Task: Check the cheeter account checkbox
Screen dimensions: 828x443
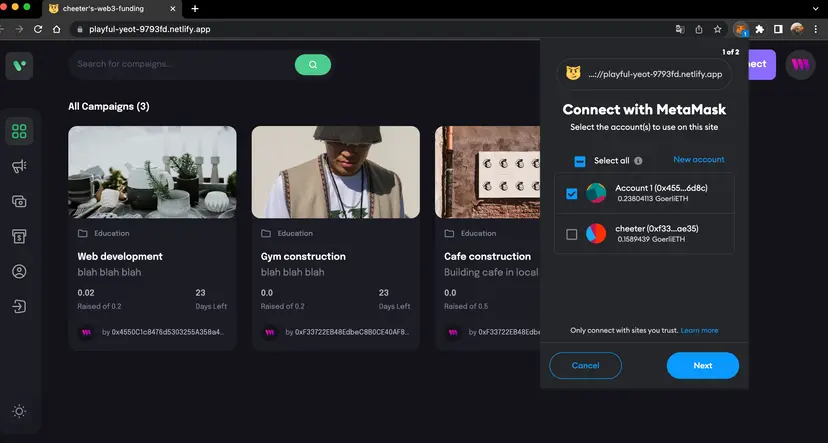Action: [x=572, y=234]
